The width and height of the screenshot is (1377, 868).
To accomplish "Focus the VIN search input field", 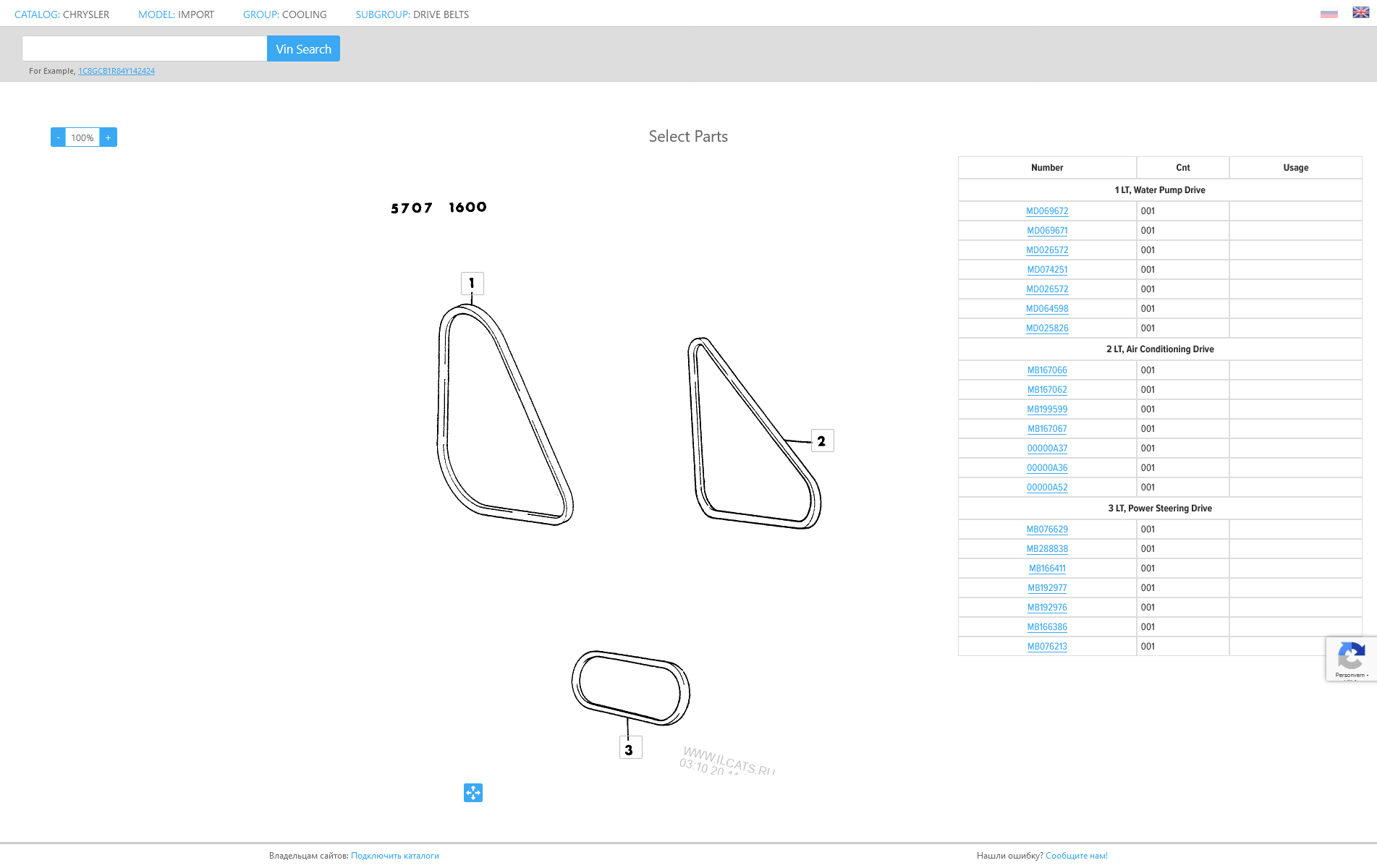I will coord(145,49).
